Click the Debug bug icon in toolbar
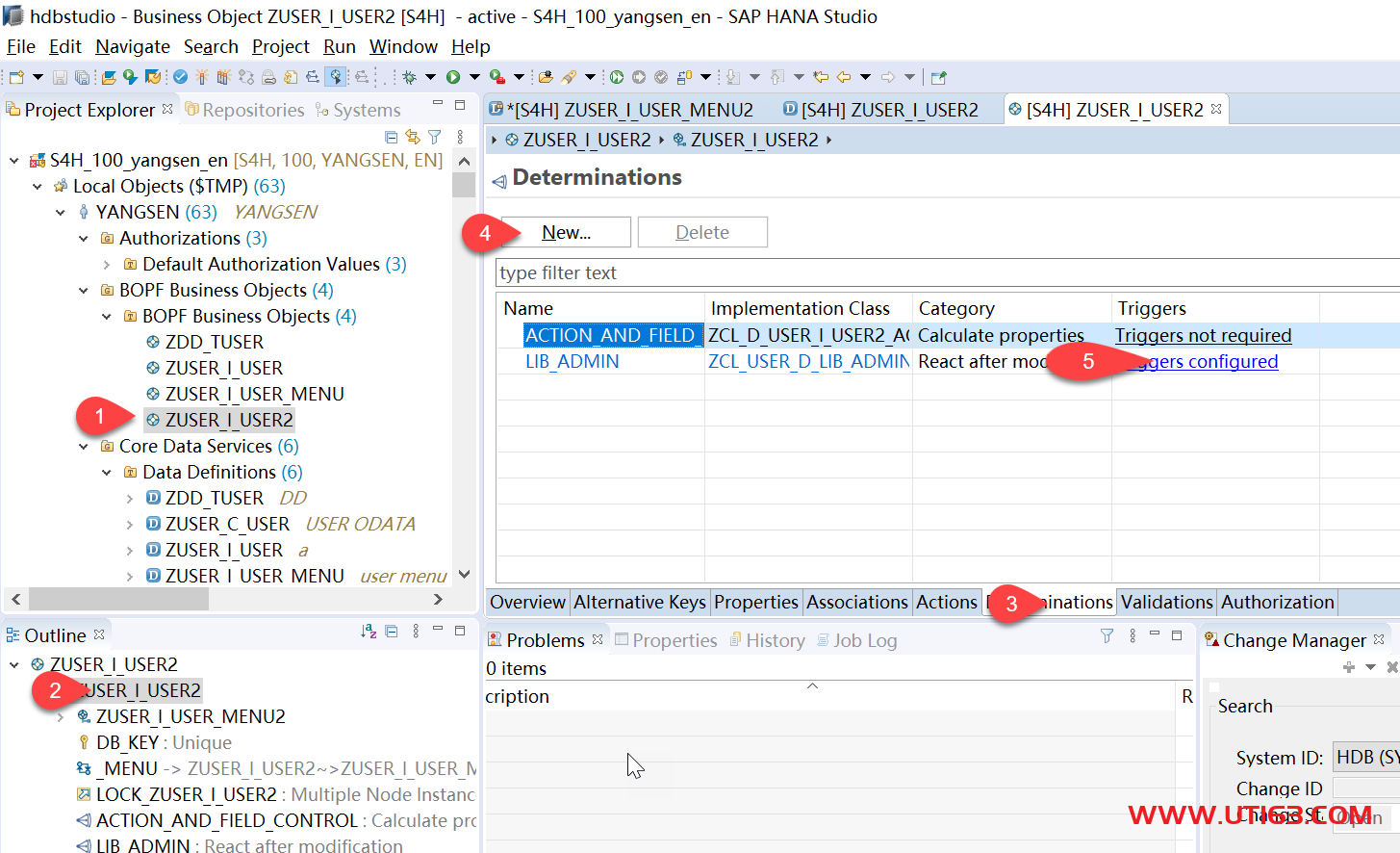Viewport: 1400px width, 853px height. (x=409, y=77)
